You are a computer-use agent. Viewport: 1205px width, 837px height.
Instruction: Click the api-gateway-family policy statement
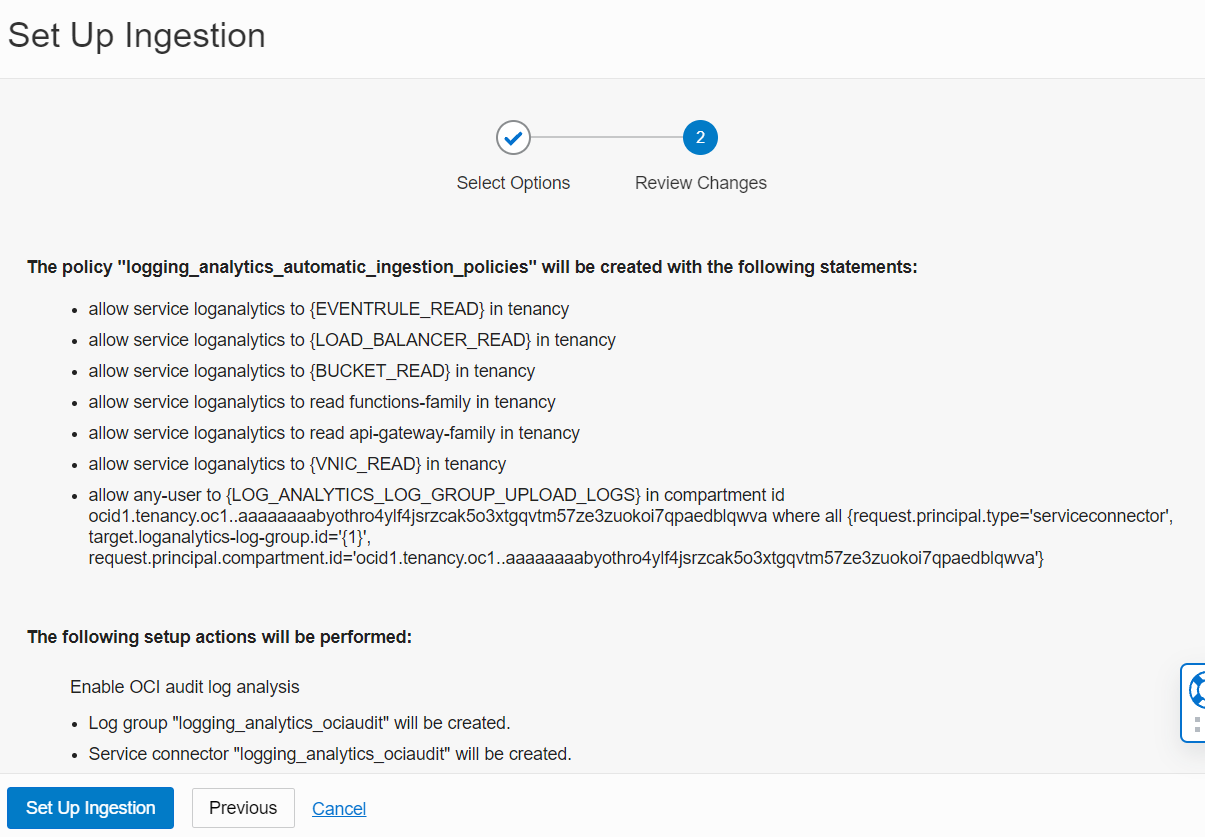click(334, 433)
